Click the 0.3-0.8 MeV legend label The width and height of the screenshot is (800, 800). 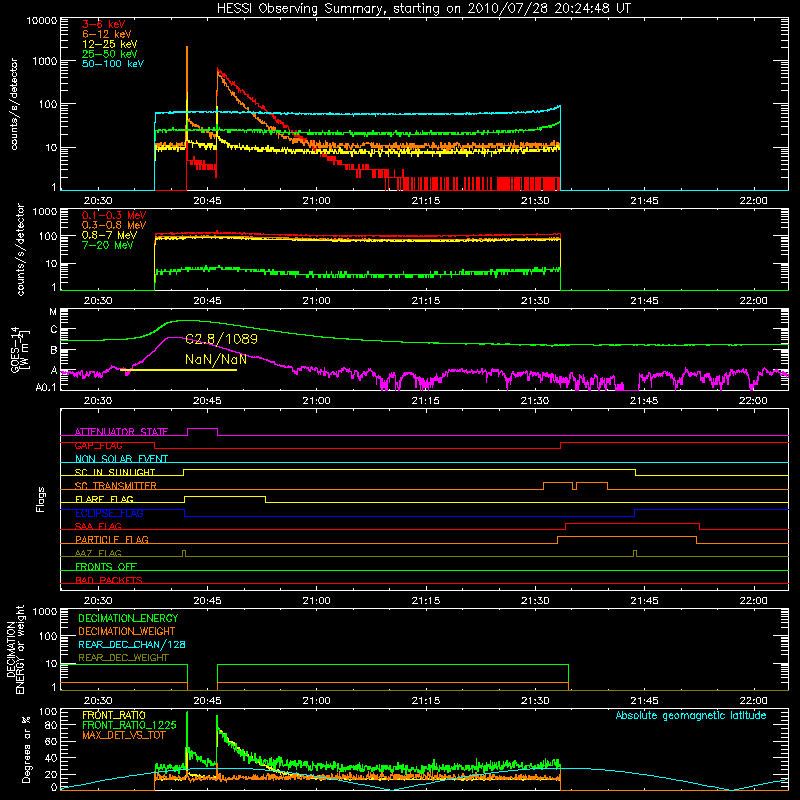[x=114, y=225]
